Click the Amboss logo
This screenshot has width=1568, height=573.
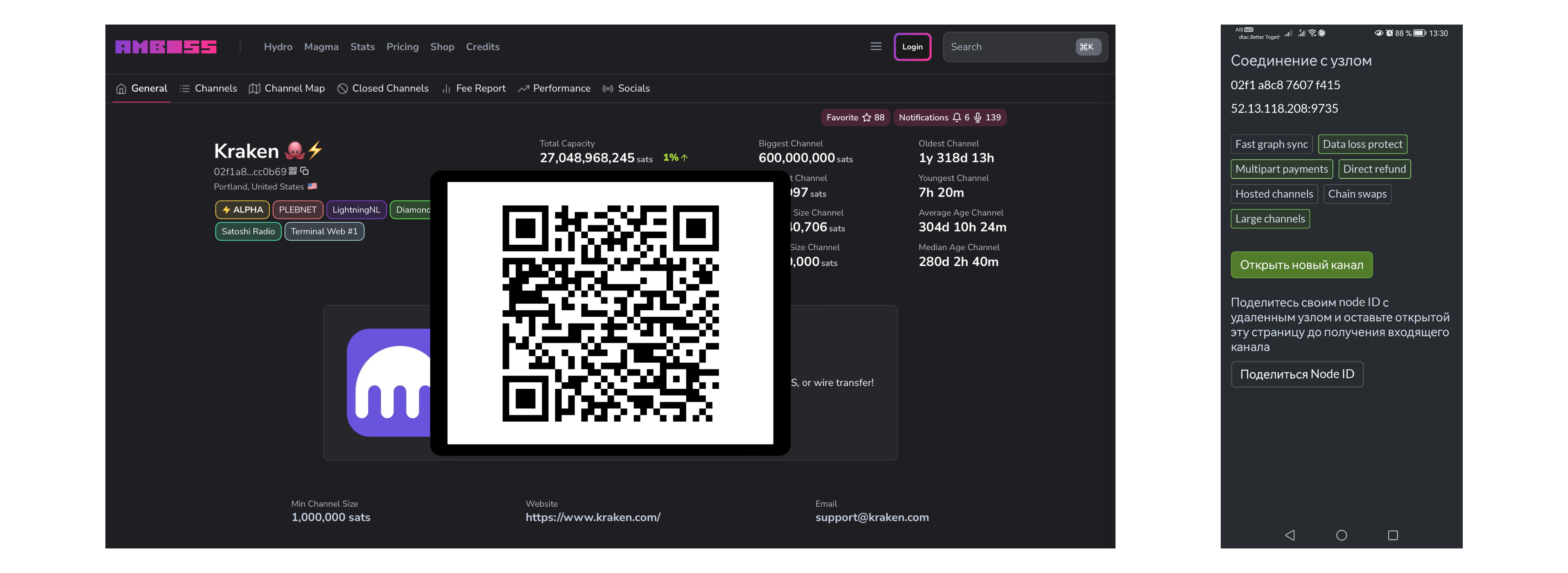pyautogui.click(x=165, y=47)
